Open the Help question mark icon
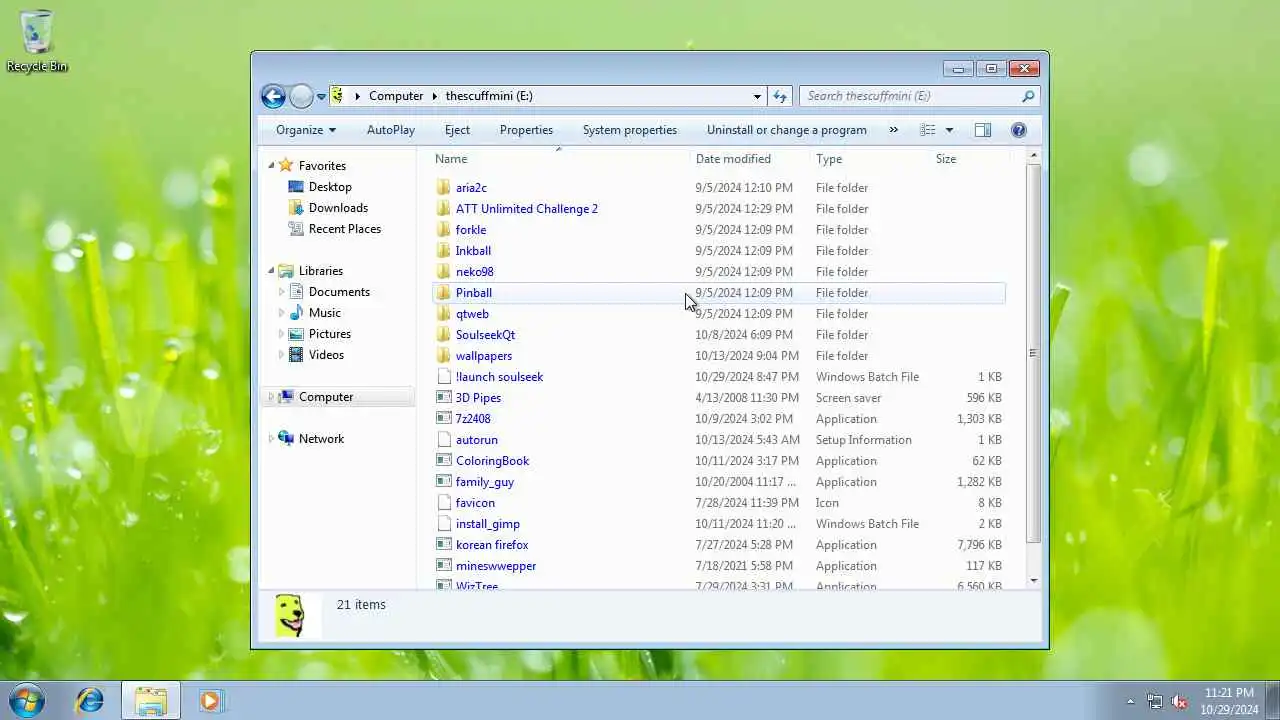 [1019, 130]
